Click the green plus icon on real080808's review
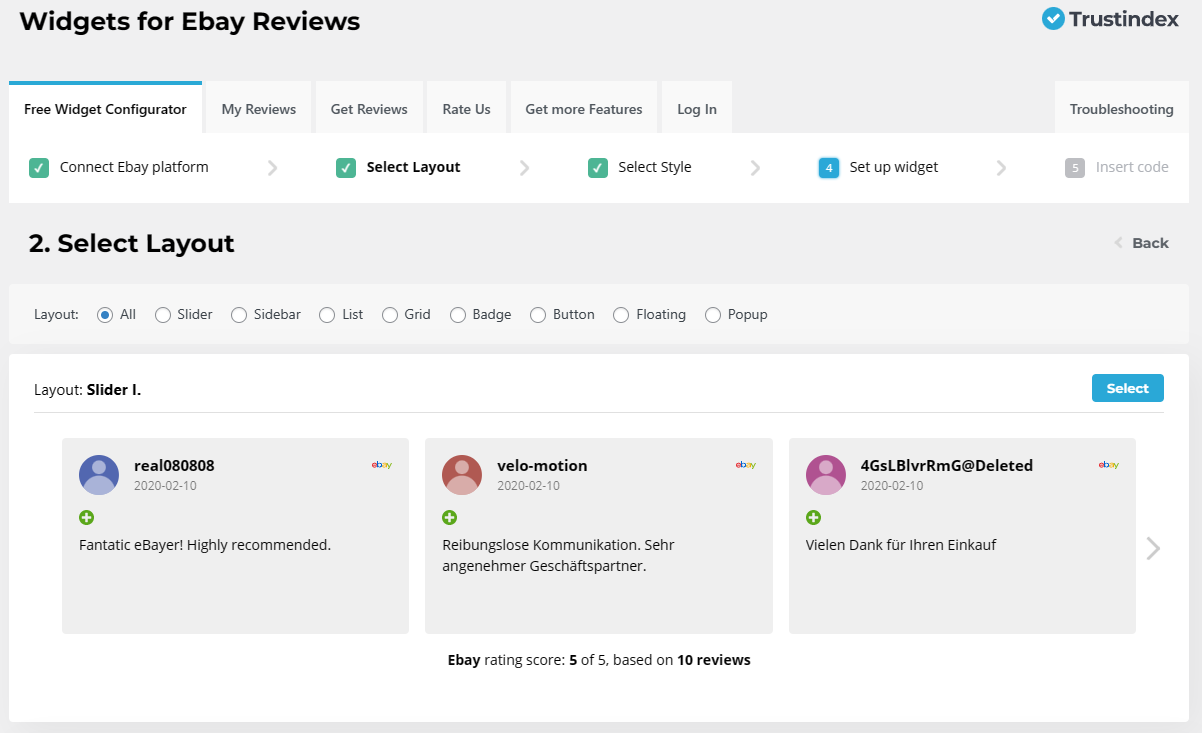The width and height of the screenshot is (1202, 733). [86, 517]
